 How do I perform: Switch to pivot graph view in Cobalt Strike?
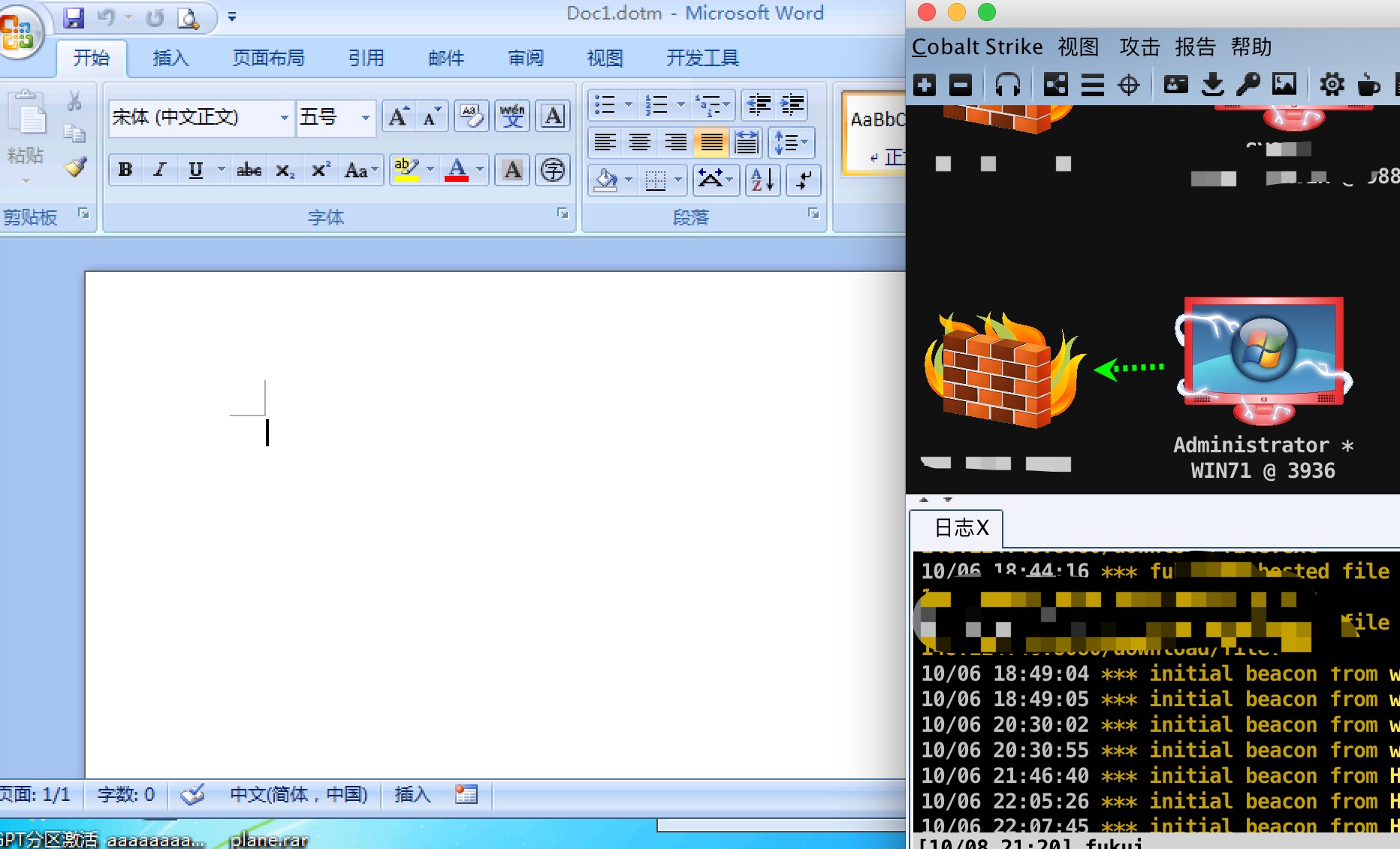[1055, 85]
